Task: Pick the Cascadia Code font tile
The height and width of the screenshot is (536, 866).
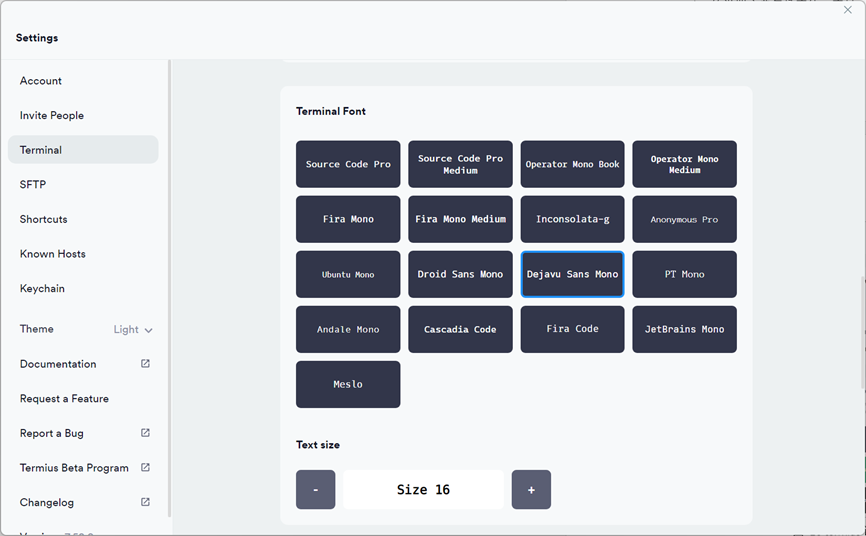Action: [460, 329]
